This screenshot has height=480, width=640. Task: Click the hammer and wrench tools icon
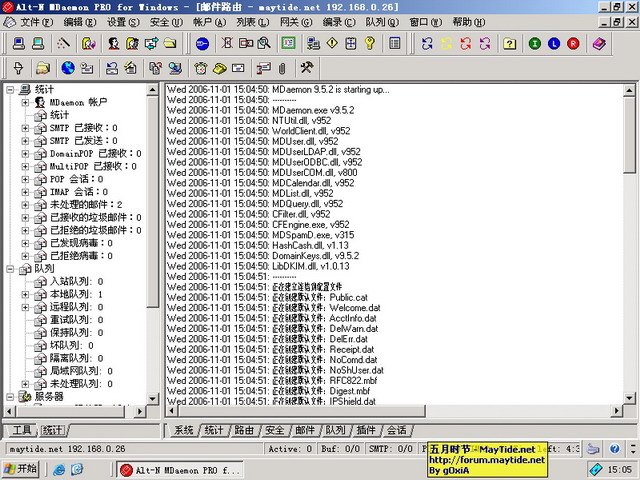click(307, 68)
